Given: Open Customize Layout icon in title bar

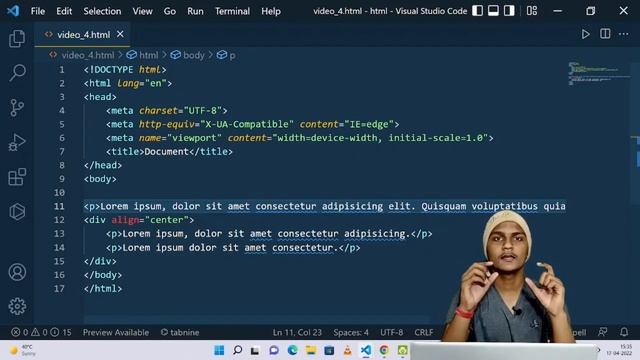Looking at the screenshot, I should coord(531,11).
